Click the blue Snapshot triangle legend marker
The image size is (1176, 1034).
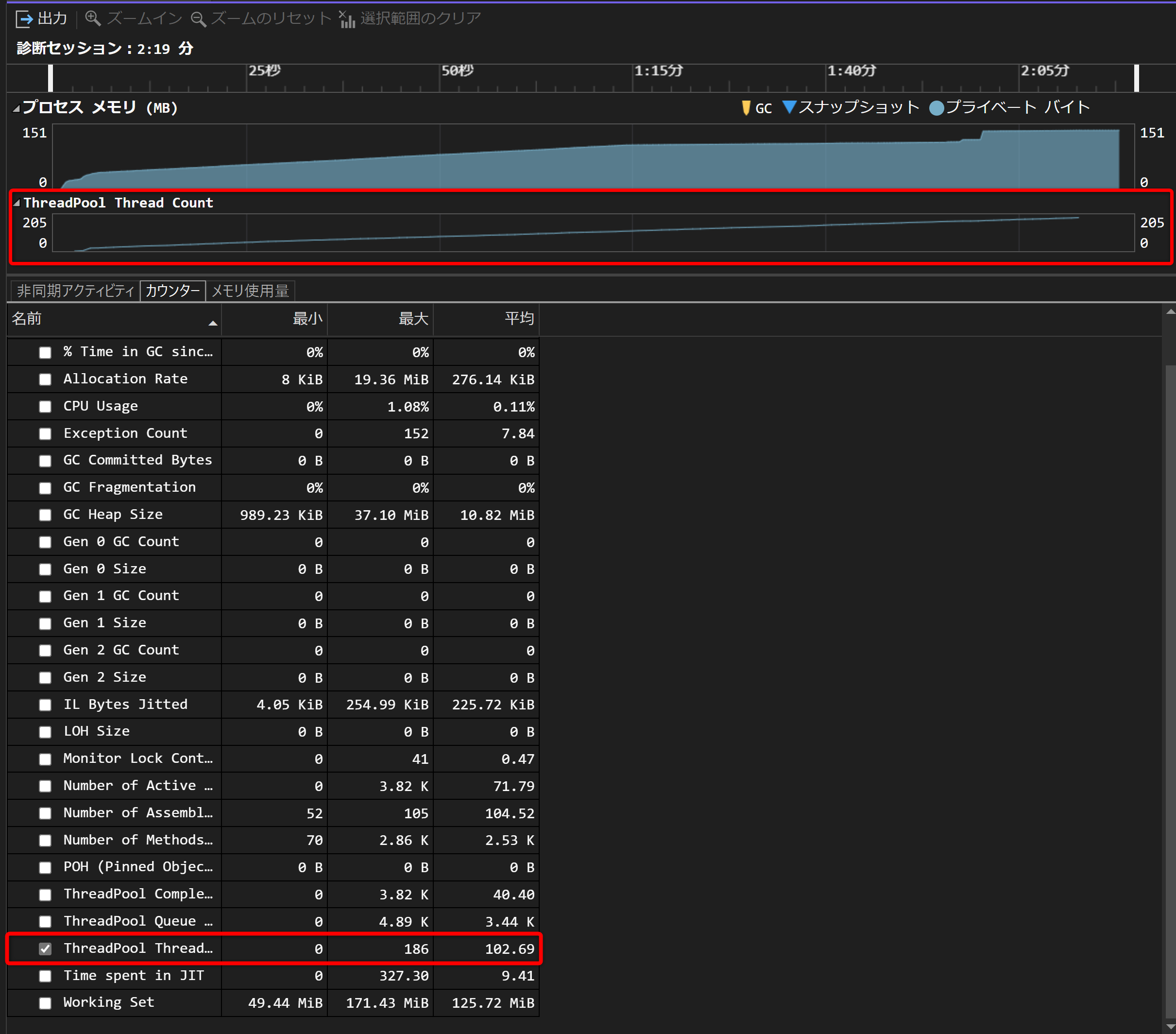789,107
